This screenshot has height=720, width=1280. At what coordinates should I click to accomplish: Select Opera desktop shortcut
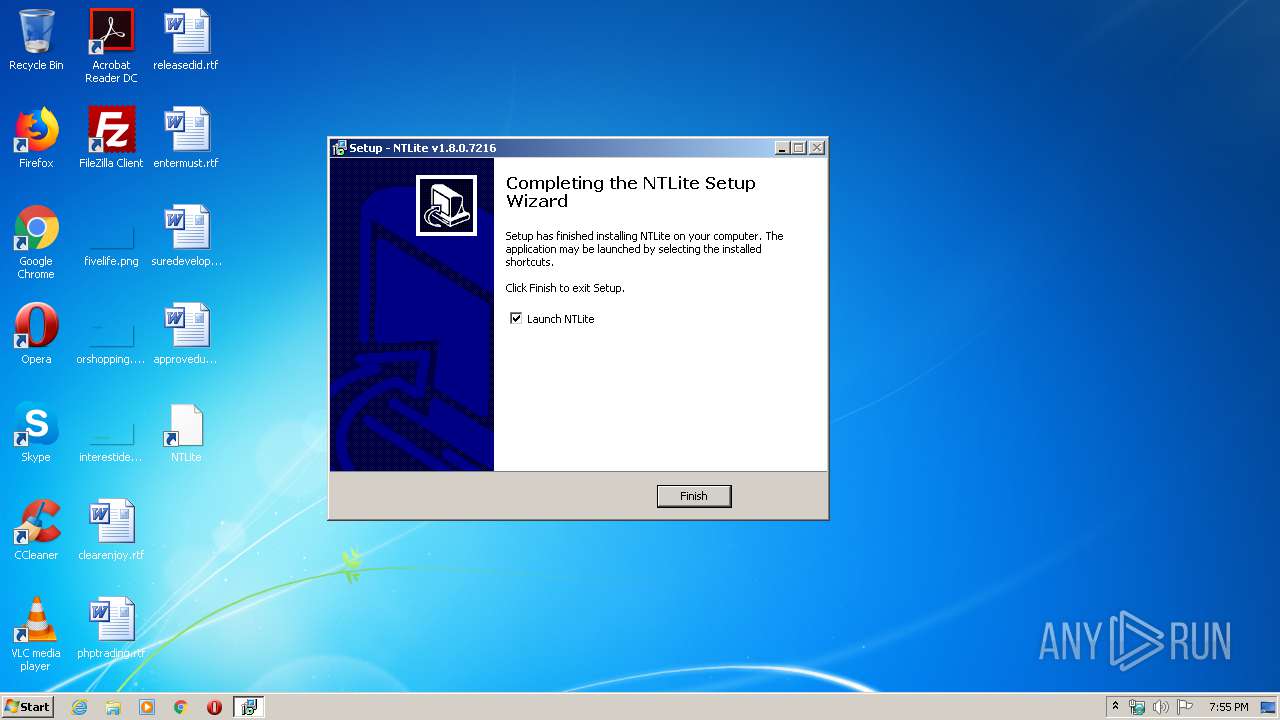pyautogui.click(x=36, y=334)
